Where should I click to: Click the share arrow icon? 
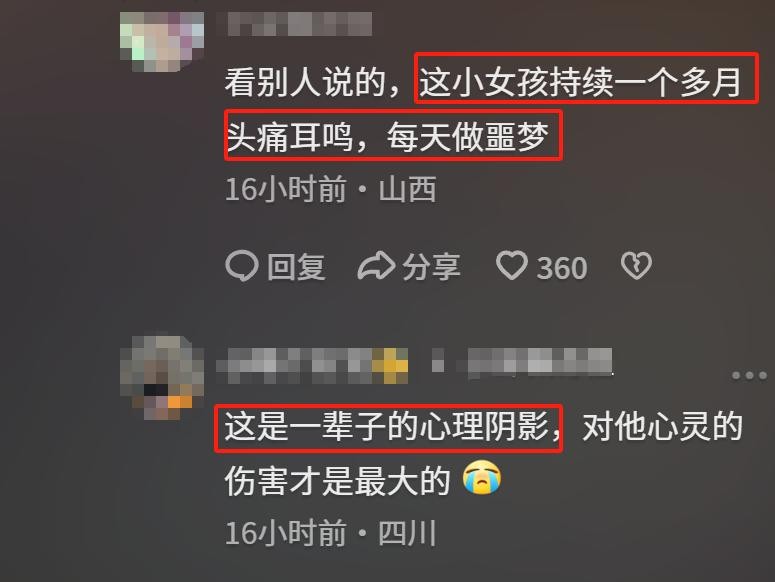(376, 266)
